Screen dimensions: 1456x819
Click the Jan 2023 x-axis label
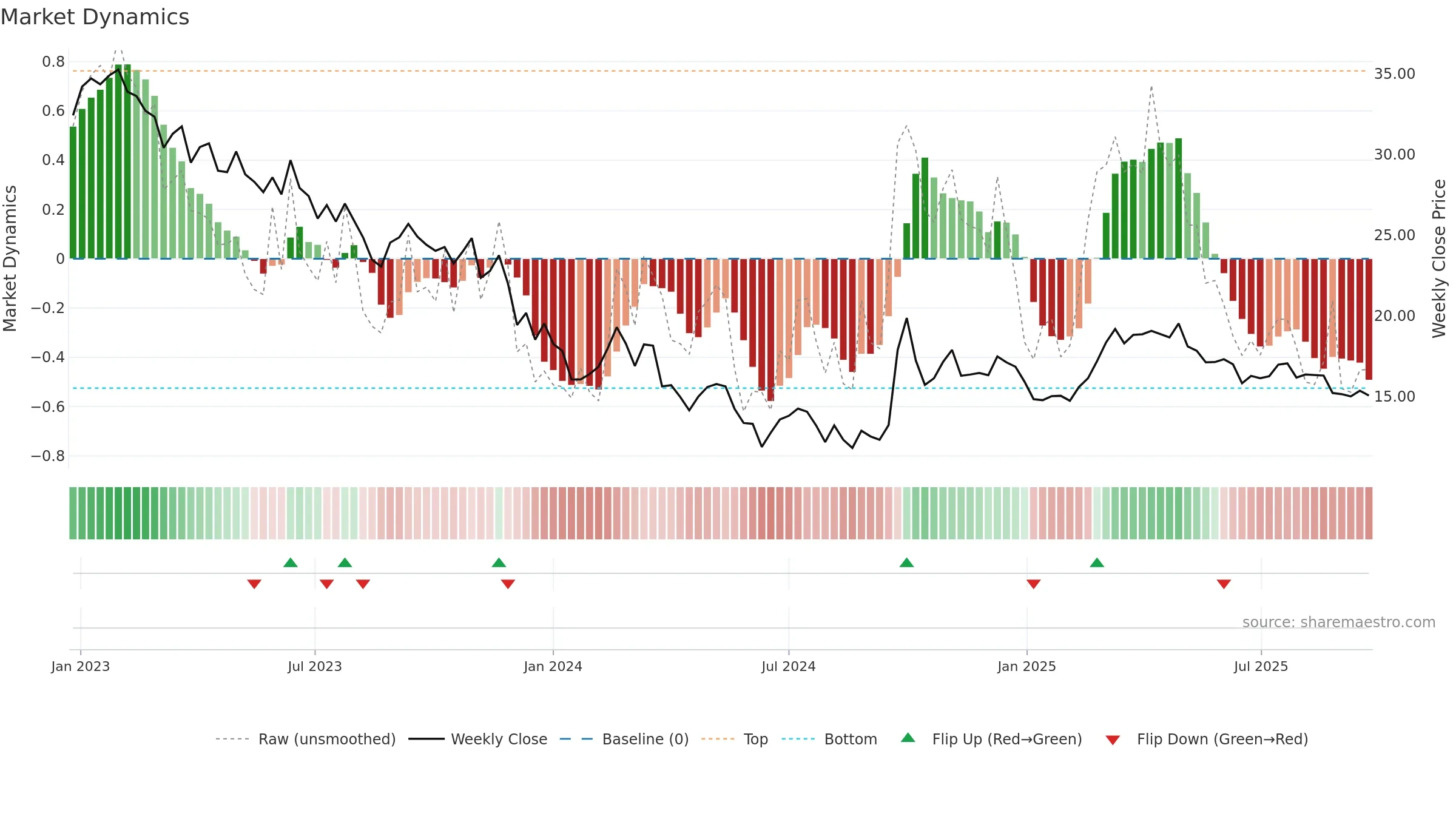(x=81, y=667)
